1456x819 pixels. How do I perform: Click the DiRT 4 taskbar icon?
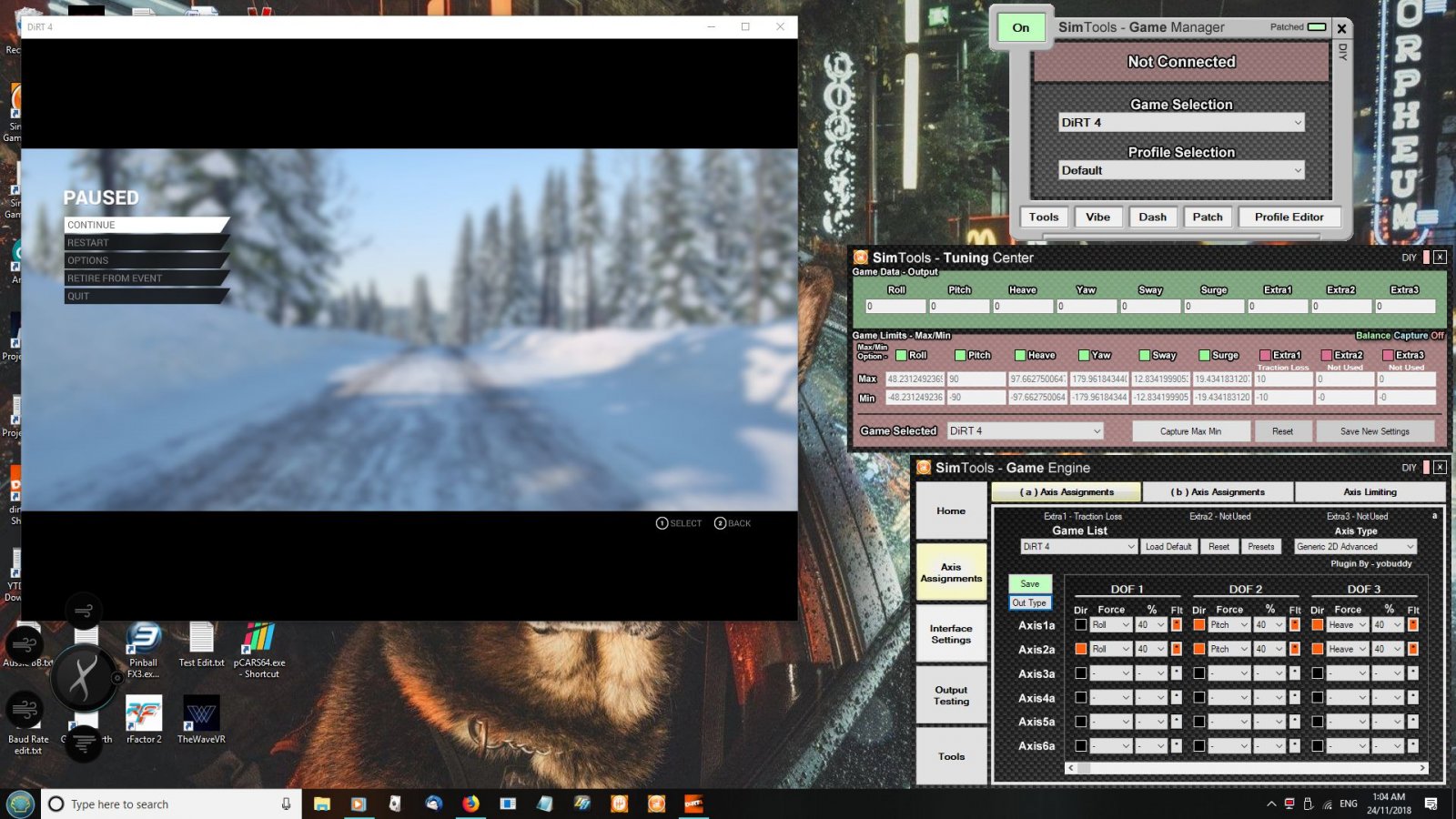pyautogui.click(x=693, y=804)
